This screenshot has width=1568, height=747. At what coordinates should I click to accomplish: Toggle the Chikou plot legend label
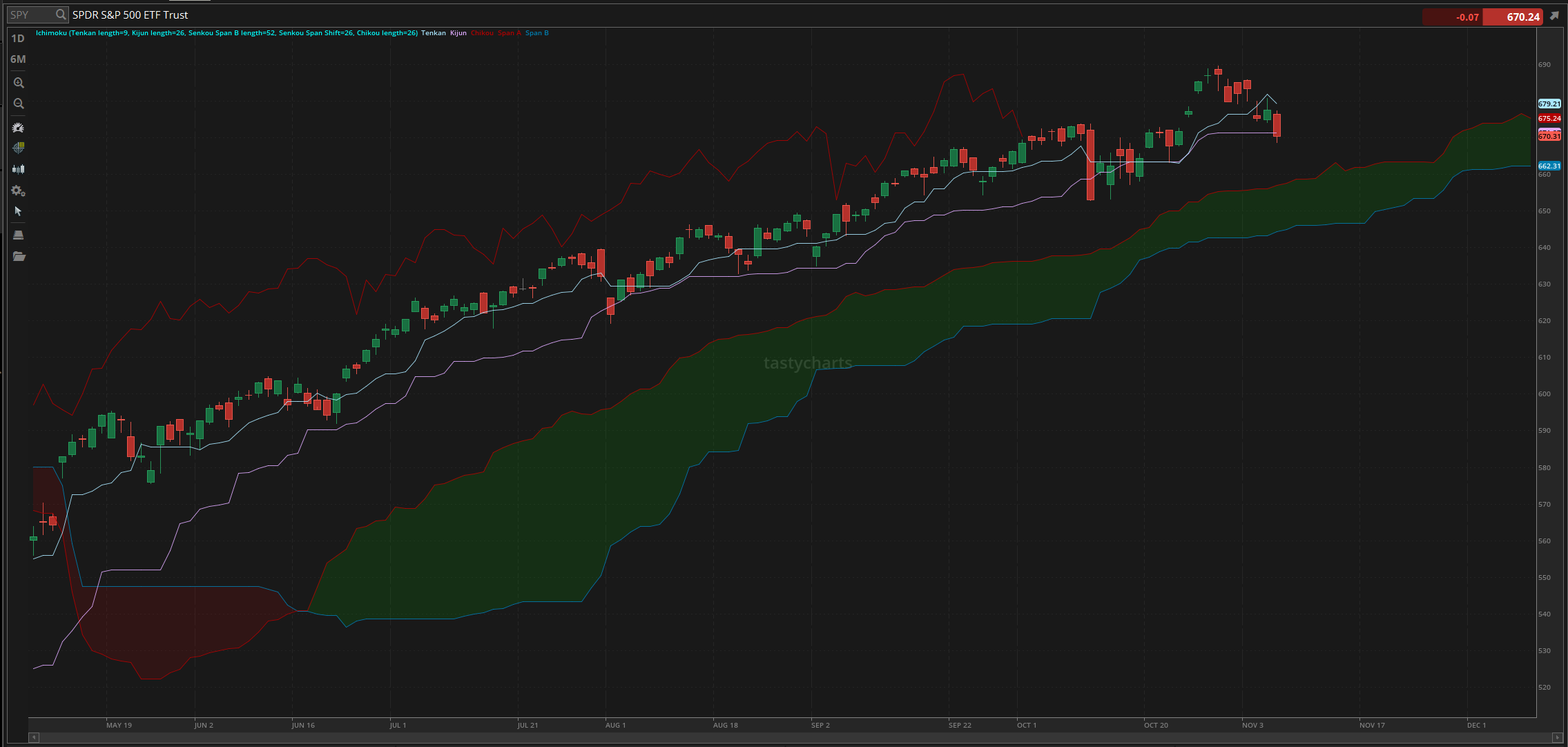coord(482,33)
